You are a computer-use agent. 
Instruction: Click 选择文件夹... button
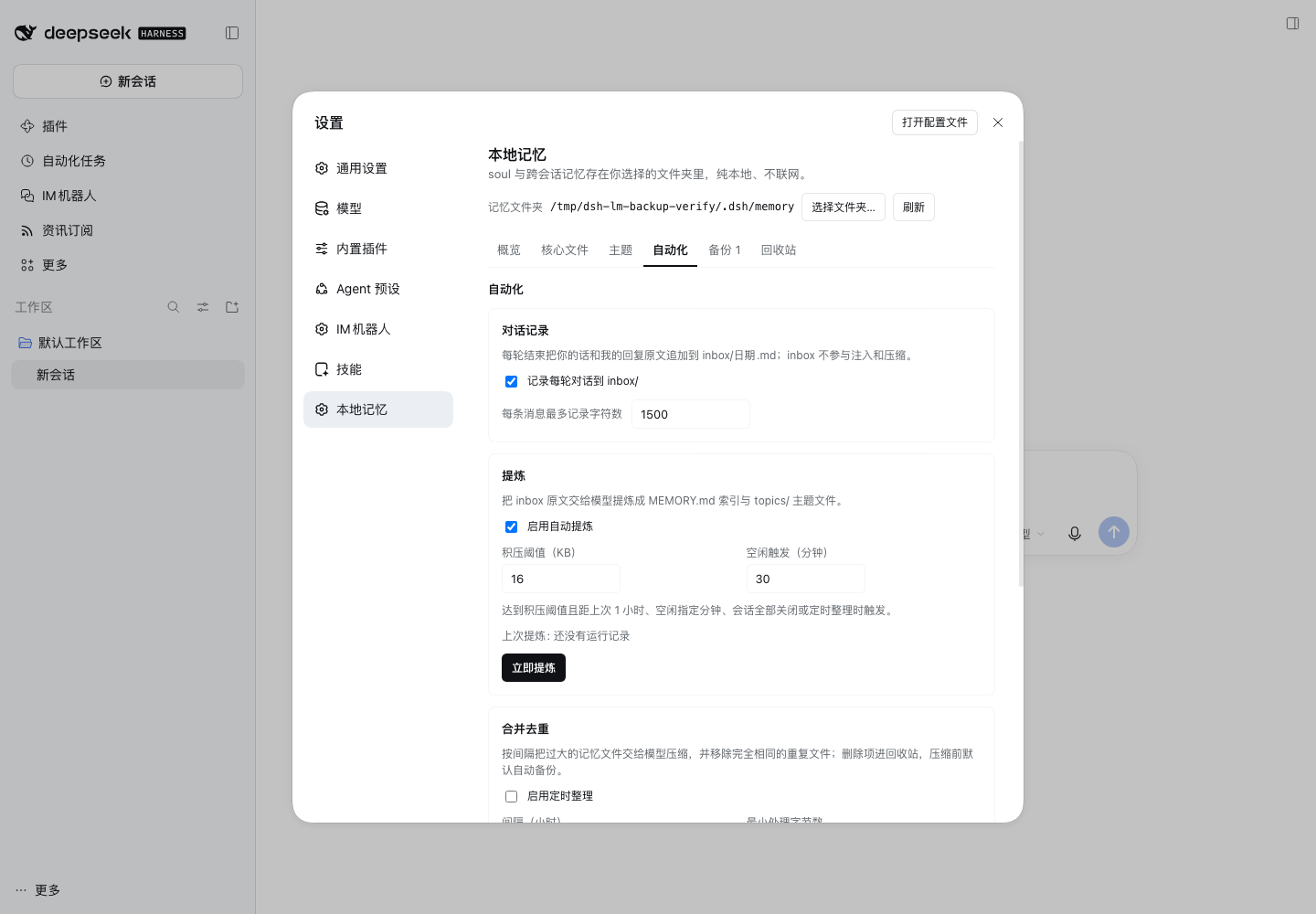844,207
